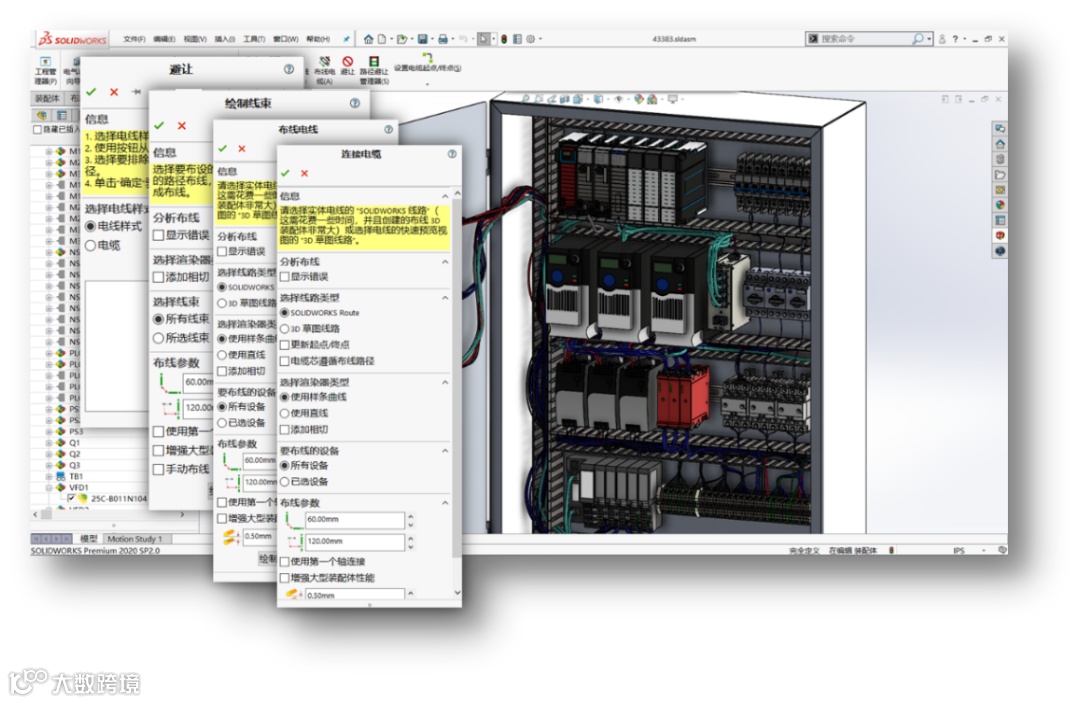
Task: Open Appearances color ball tab in task pane
Action: tap(1000, 204)
